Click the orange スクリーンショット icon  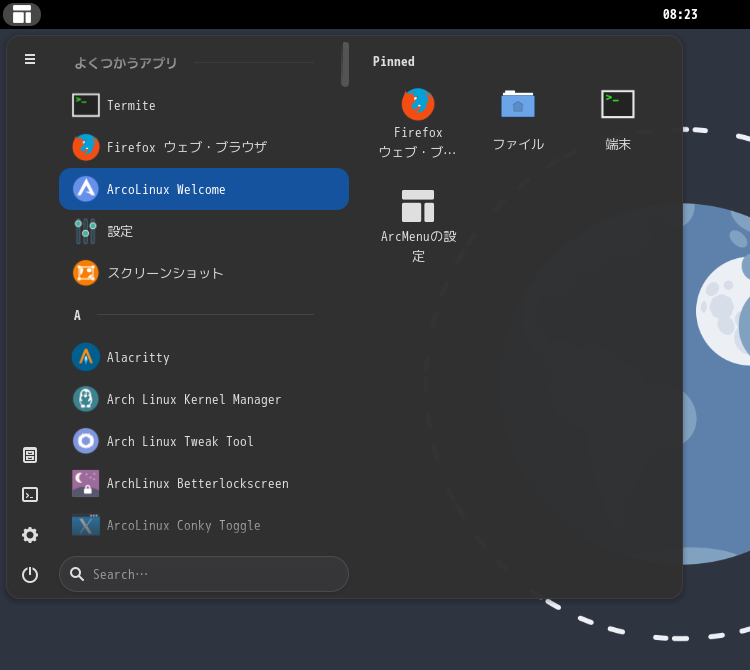pyautogui.click(x=86, y=273)
